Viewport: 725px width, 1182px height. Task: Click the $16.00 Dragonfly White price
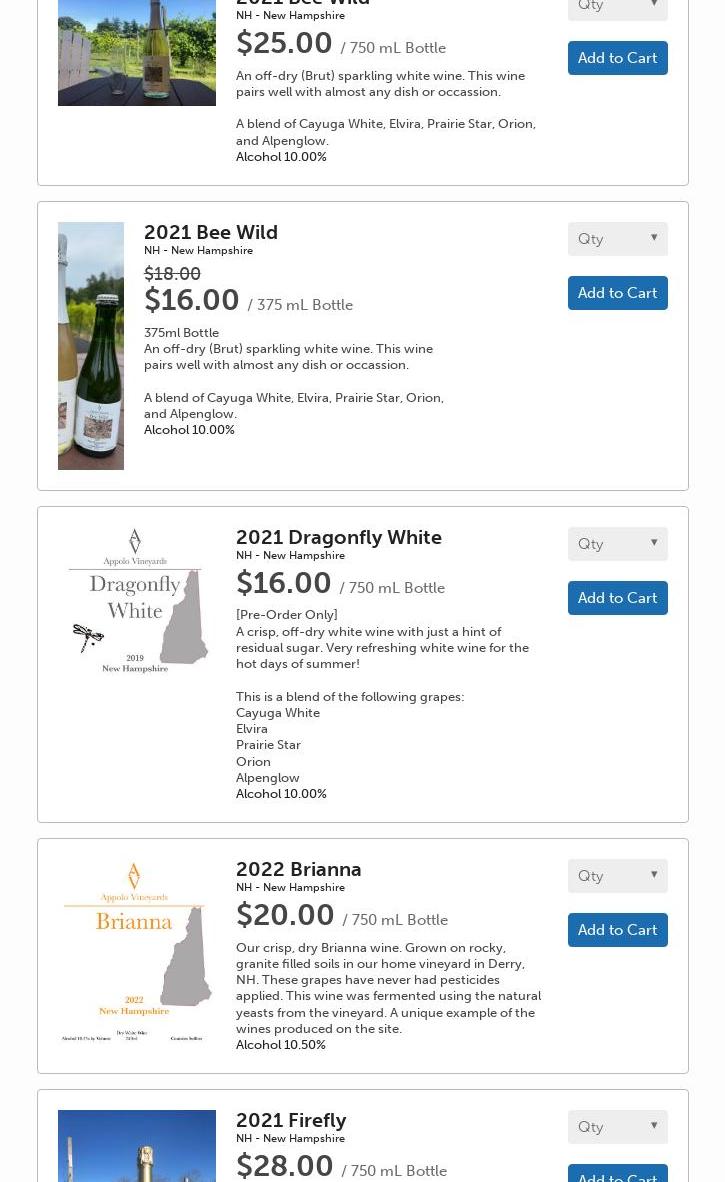pos(283,583)
